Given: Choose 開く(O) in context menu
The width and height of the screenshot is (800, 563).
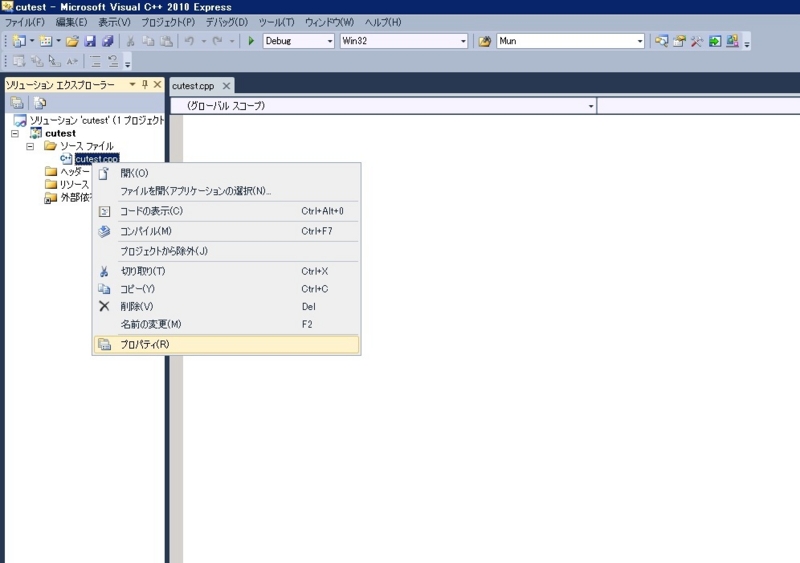Looking at the screenshot, I should [x=227, y=174].
